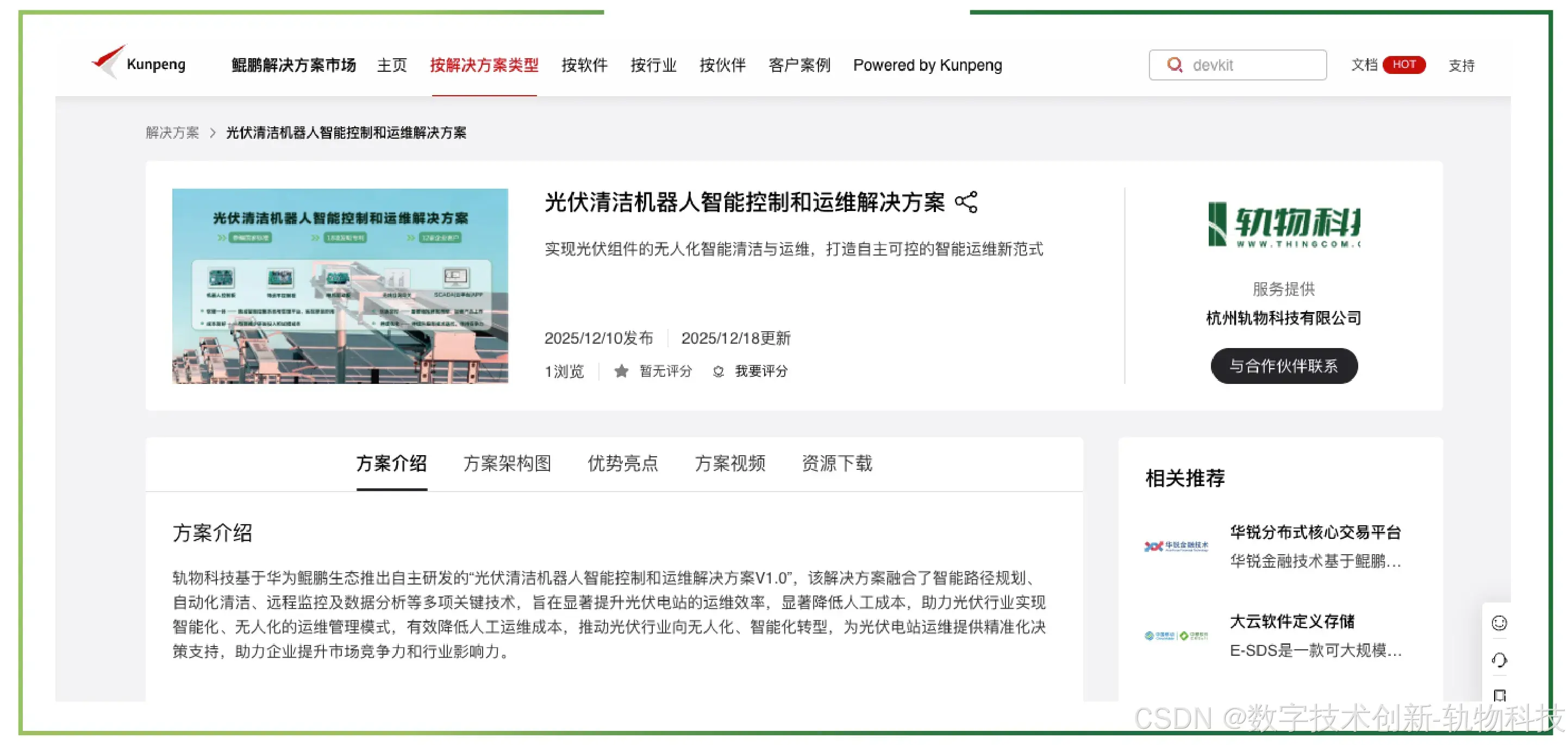Open the 大云软件定义存储 recommendation
1568x745 pixels.
(x=1292, y=622)
